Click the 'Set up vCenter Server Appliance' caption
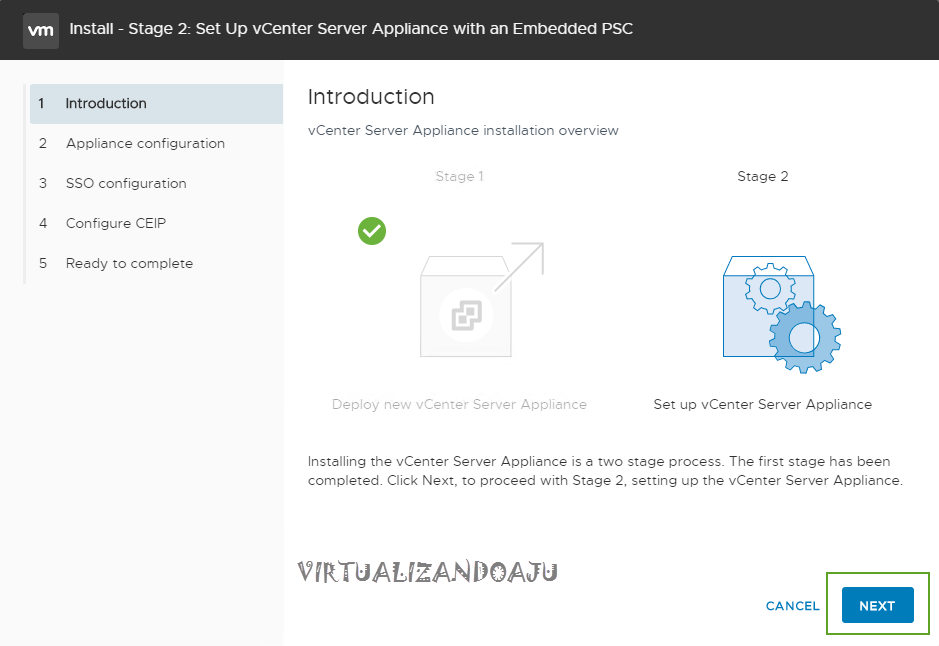This screenshot has width=939, height=646. click(762, 405)
